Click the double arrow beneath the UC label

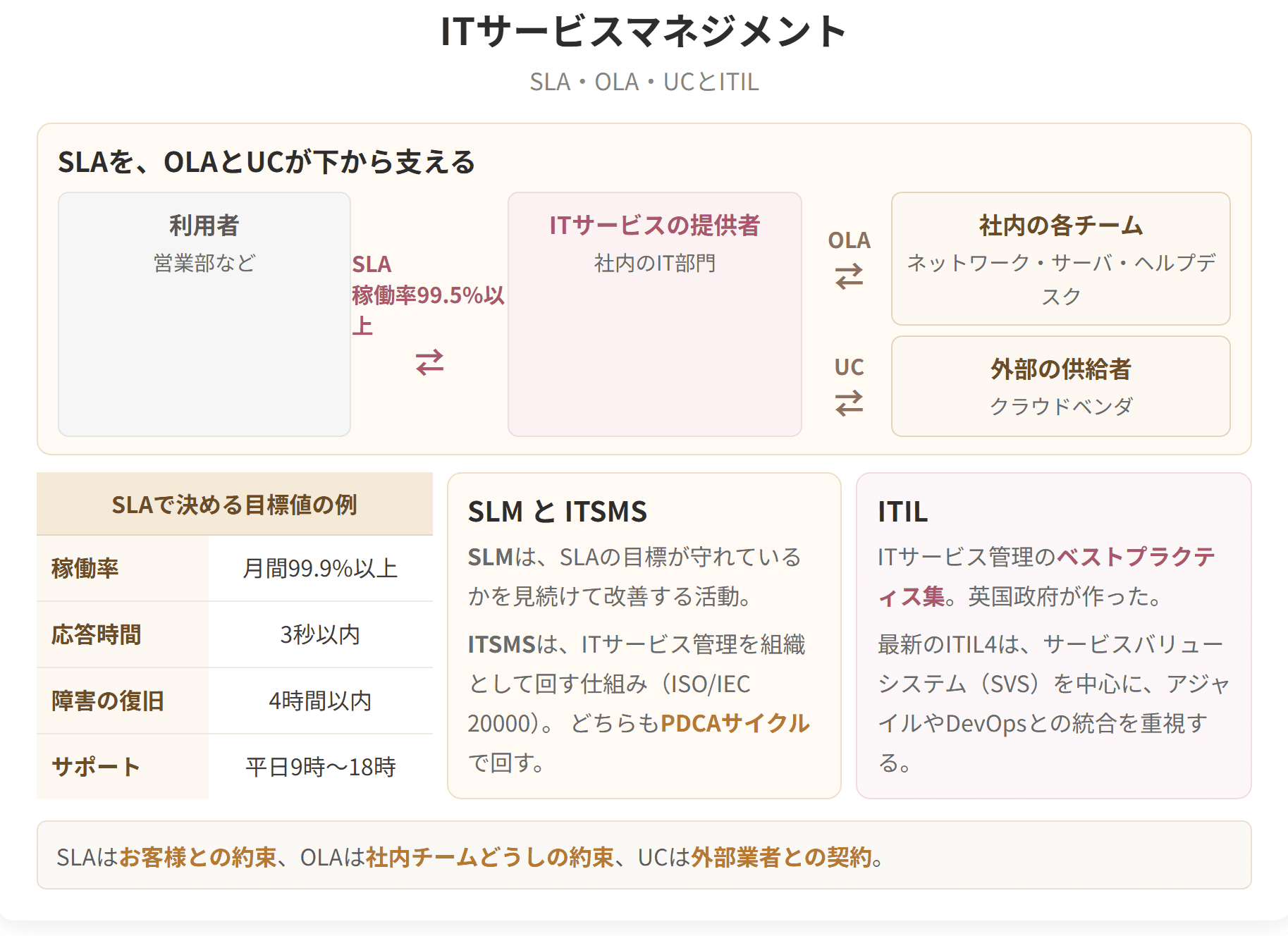point(849,403)
